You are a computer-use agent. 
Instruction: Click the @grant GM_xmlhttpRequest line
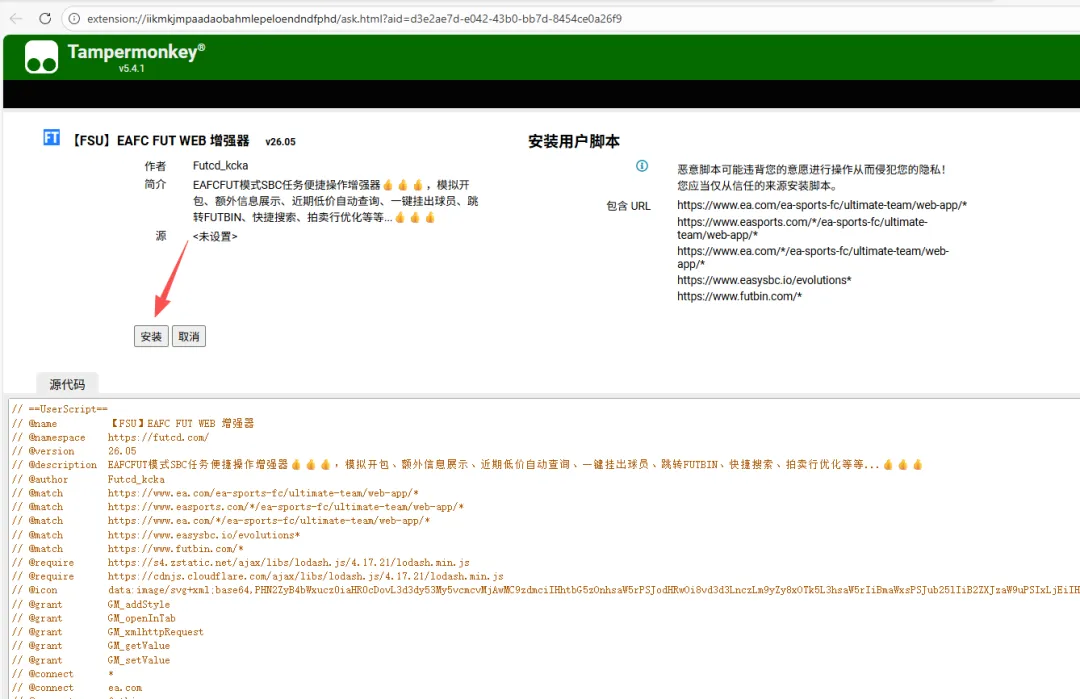tap(107, 632)
